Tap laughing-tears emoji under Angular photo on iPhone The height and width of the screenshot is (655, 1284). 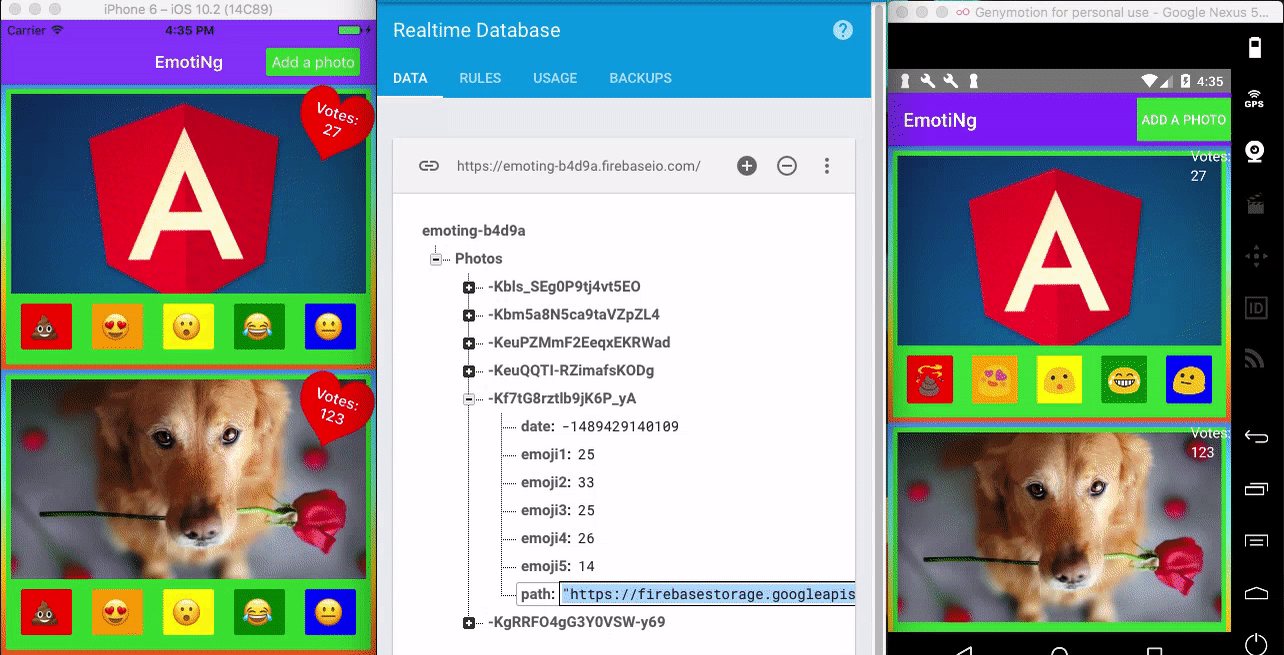259,327
